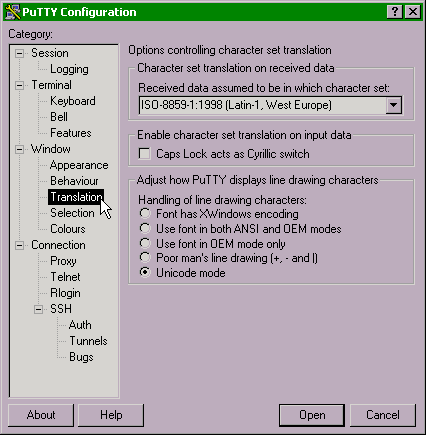
Task: Select the Terminal category
Action: coord(51,85)
